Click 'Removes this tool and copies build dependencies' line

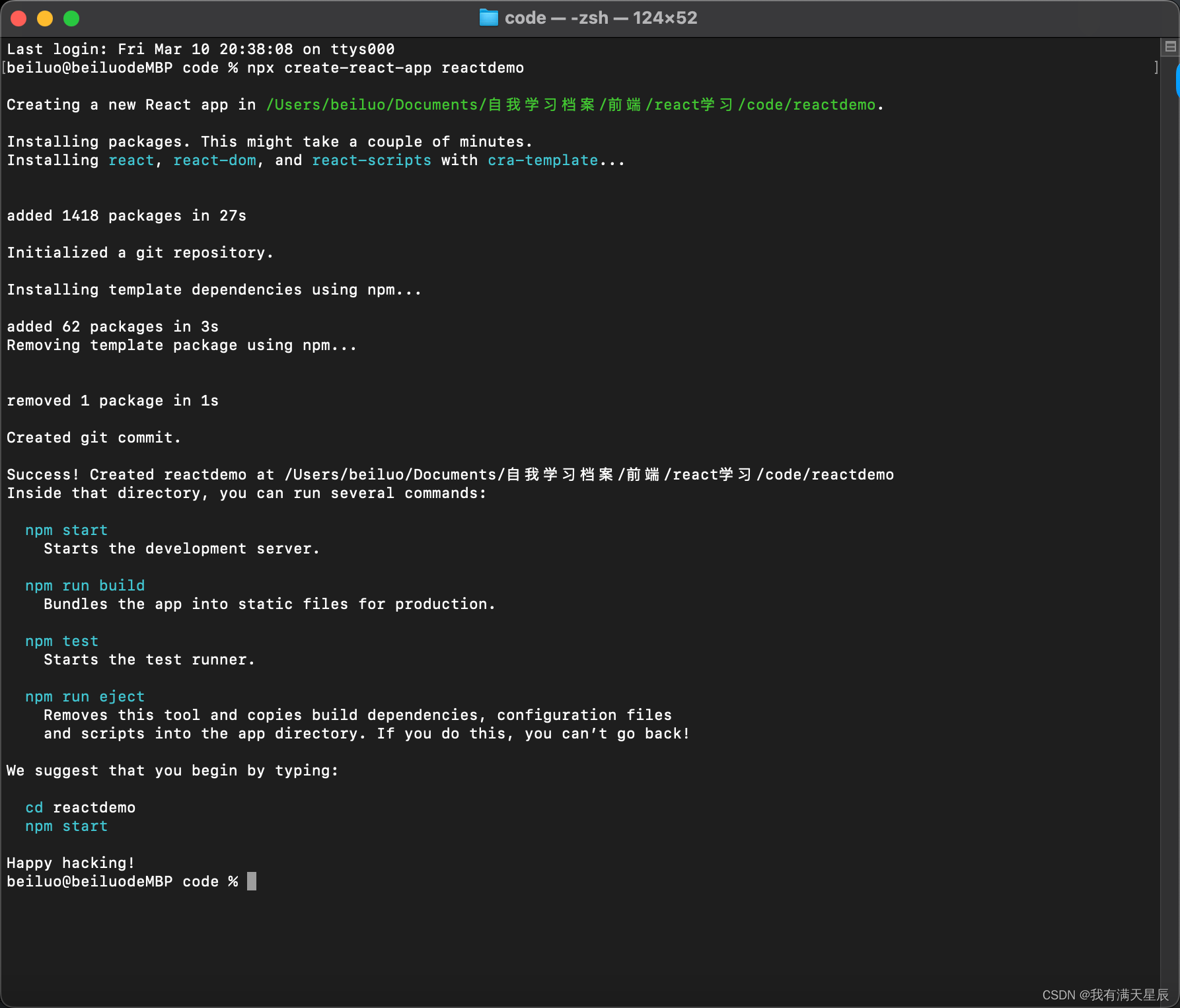coord(357,715)
